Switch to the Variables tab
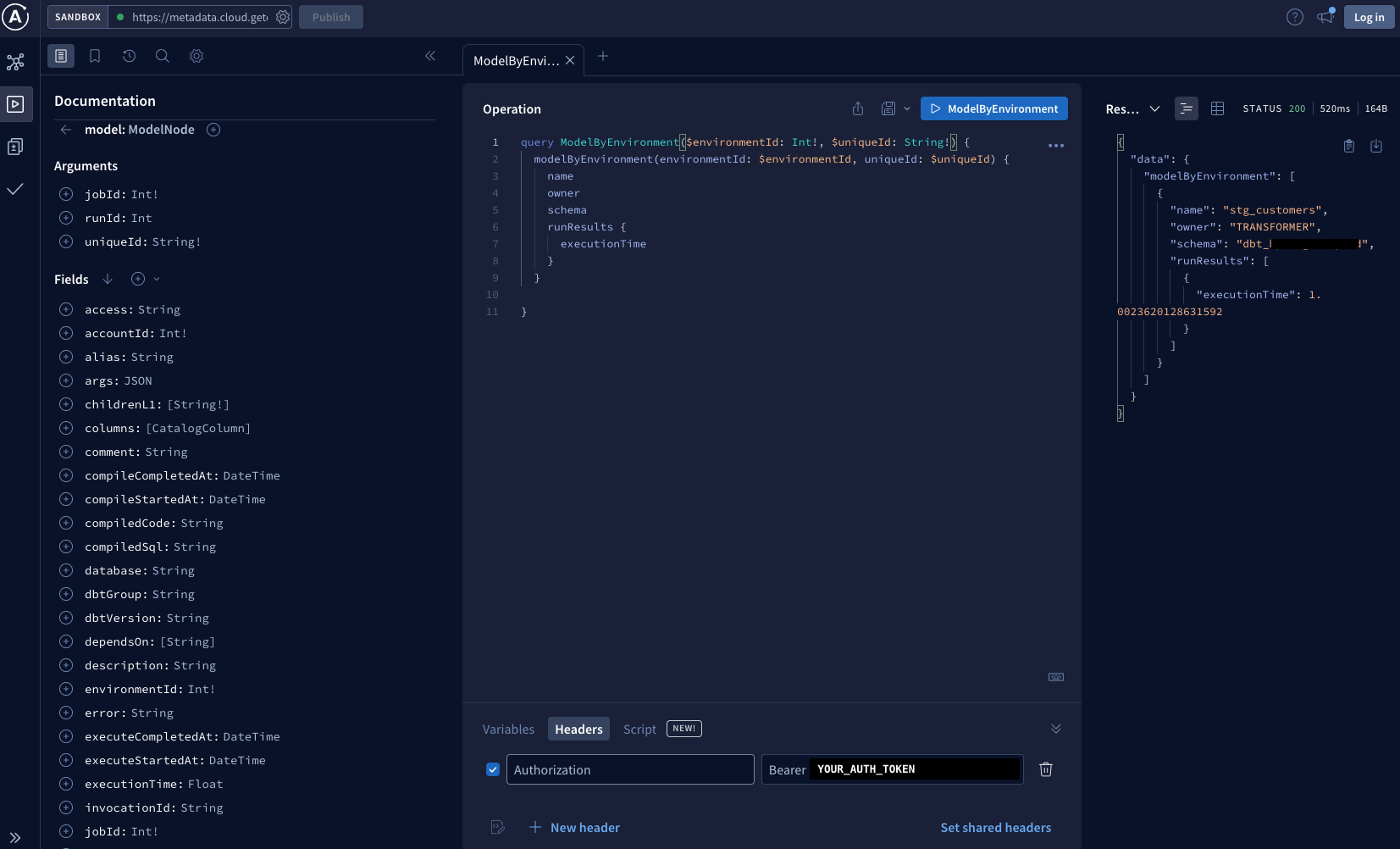This screenshot has height=849, width=1400. point(508,729)
